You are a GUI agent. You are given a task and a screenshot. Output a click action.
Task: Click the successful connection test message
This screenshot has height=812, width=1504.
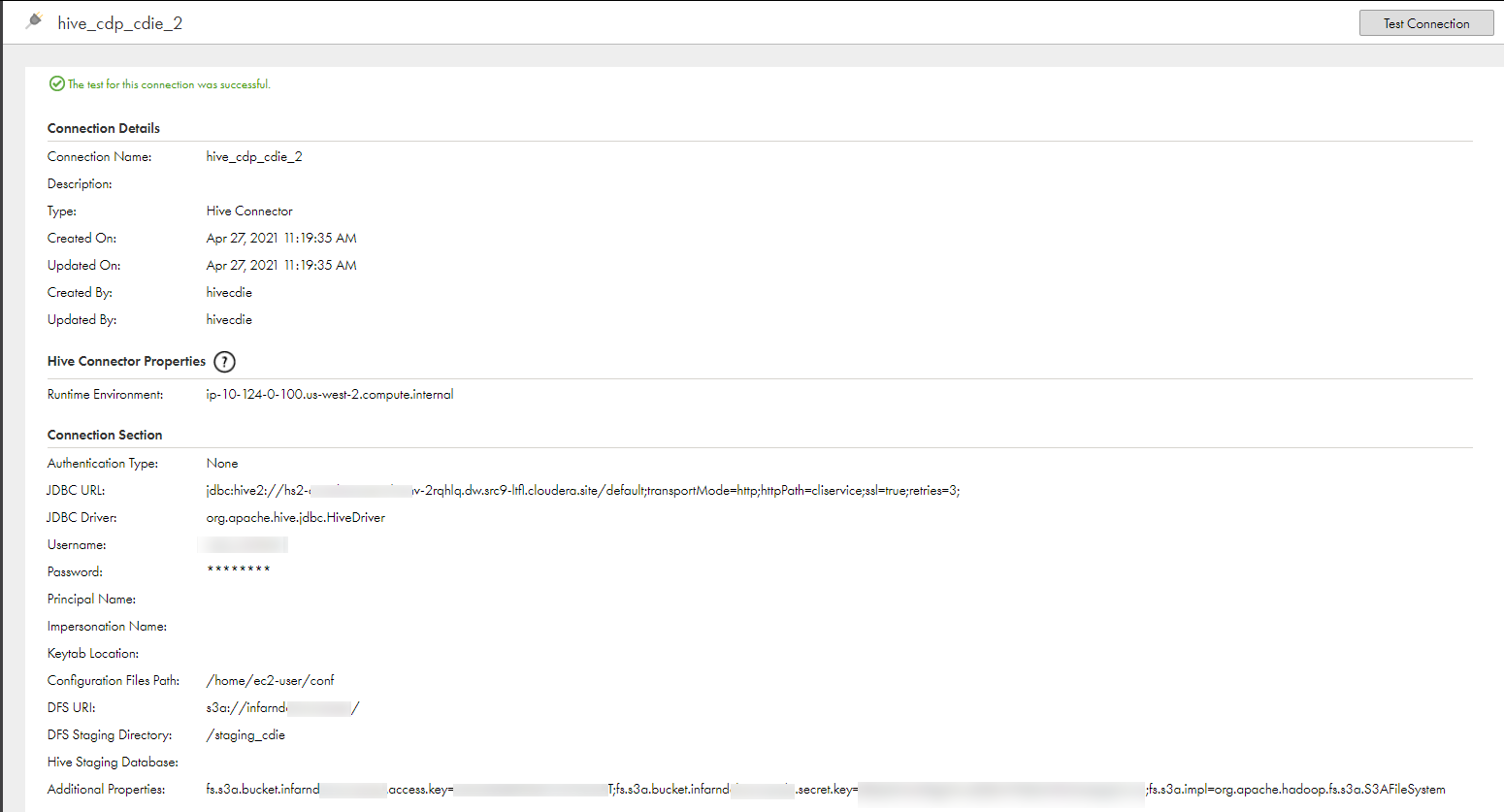[169, 84]
